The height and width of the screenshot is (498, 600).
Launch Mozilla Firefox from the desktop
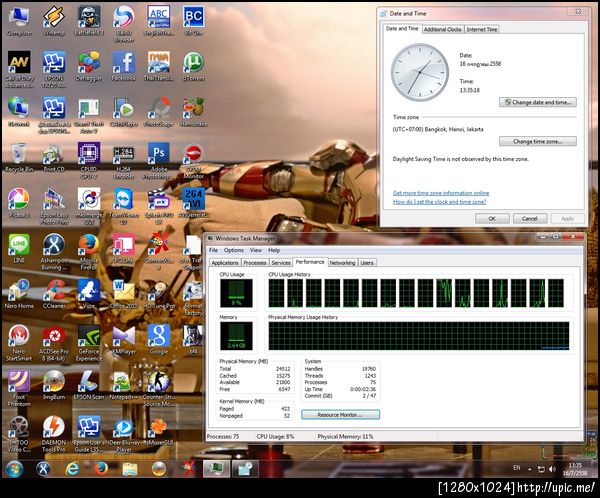89,252
